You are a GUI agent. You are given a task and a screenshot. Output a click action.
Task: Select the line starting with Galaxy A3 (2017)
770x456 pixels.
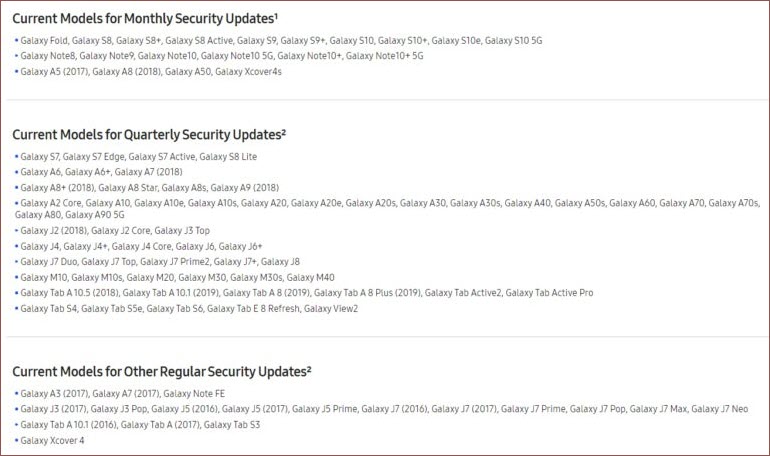[x=118, y=394]
